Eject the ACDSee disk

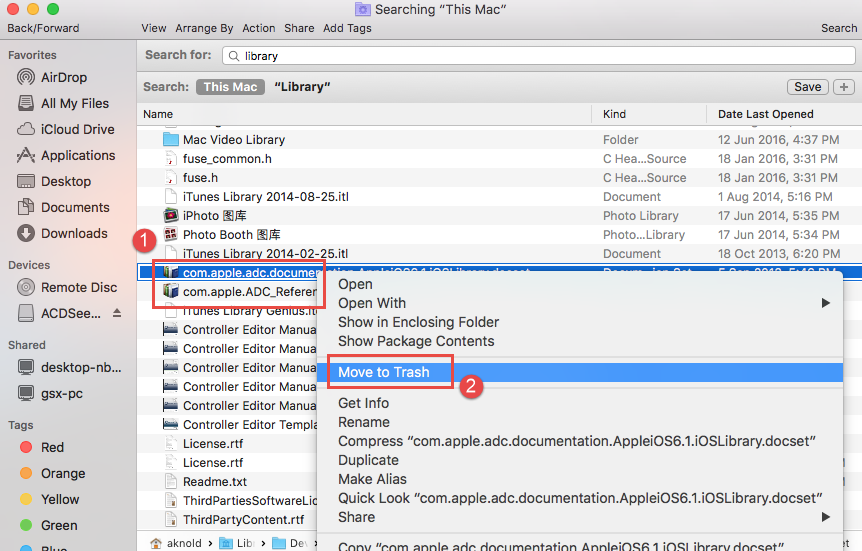(117, 313)
